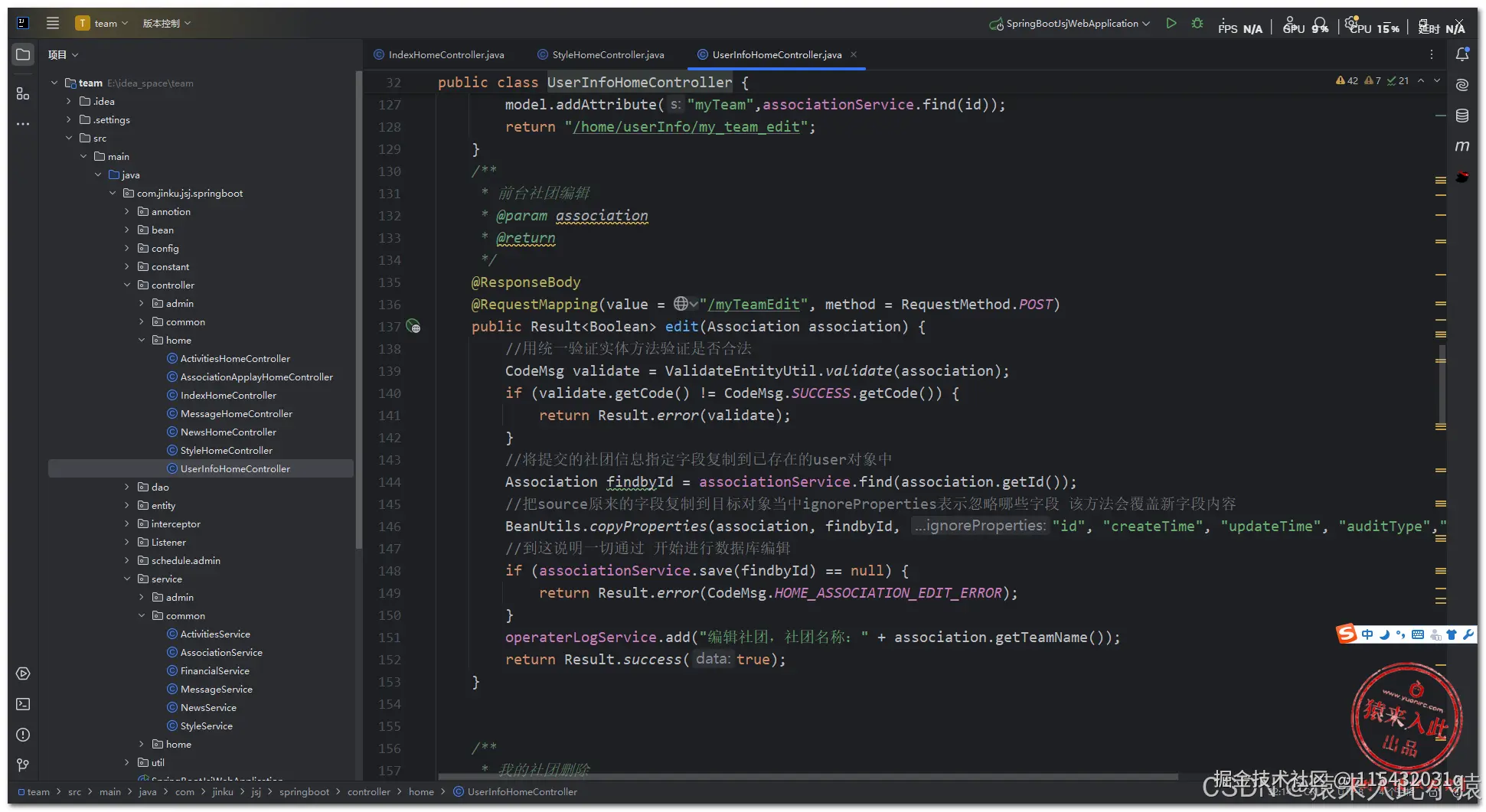Open StyleService in project tree
This screenshot has height=812, width=1486.
(207, 726)
